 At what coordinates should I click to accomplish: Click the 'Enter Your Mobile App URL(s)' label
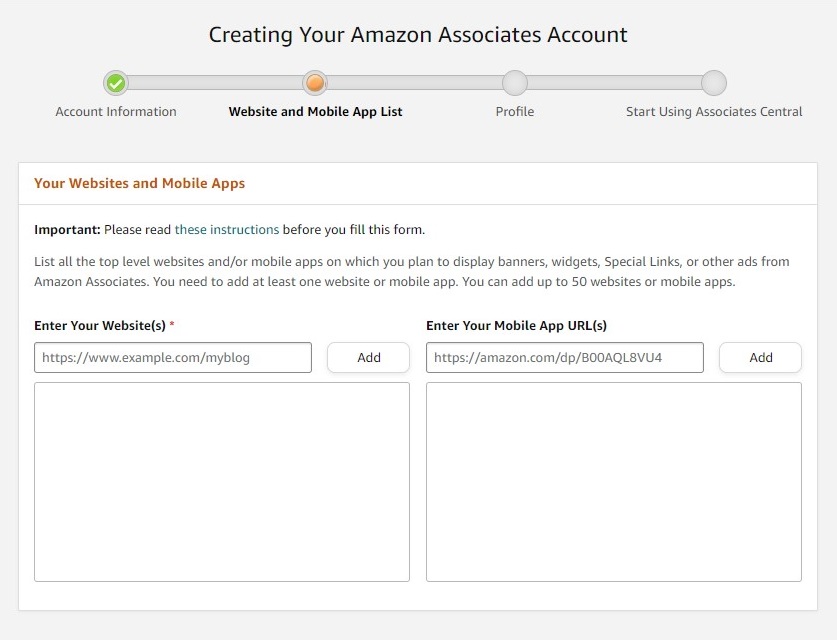(x=516, y=326)
